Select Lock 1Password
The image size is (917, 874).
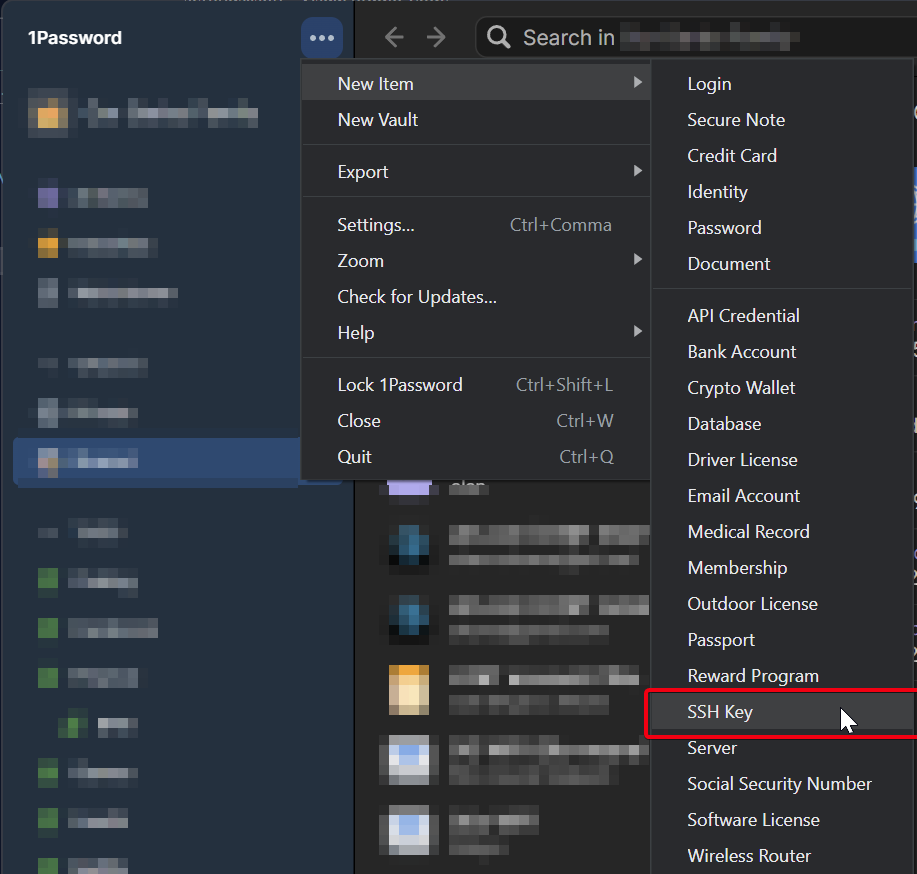(400, 385)
